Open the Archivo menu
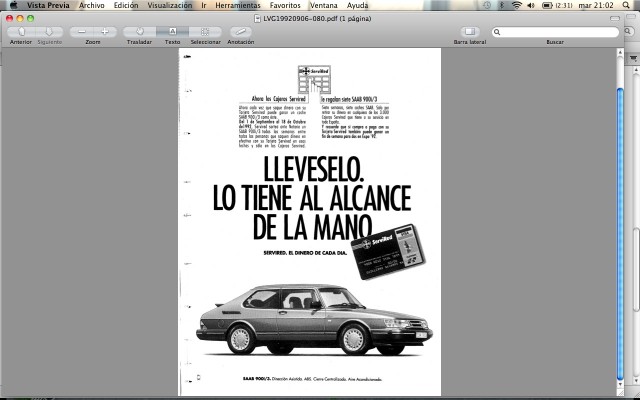Image resolution: width=640 pixels, height=400 pixels. pyautogui.click(x=91, y=5)
